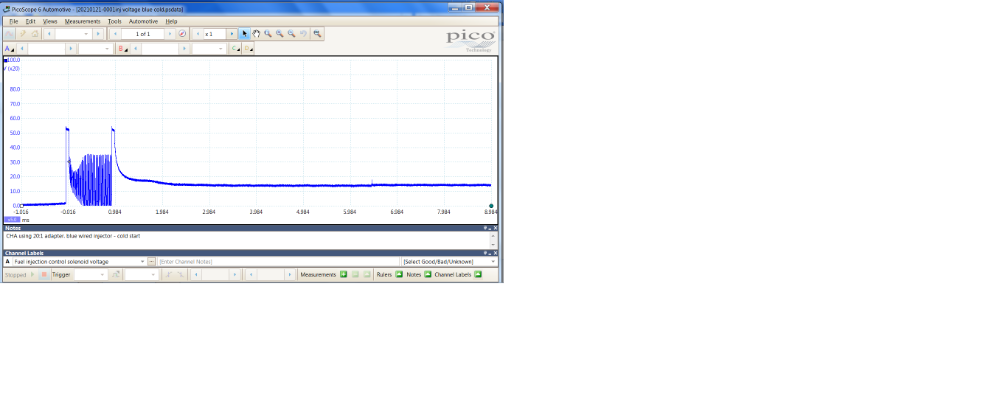The image size is (1000, 412).
Task: Open the Automotive menu
Action: [x=143, y=21]
